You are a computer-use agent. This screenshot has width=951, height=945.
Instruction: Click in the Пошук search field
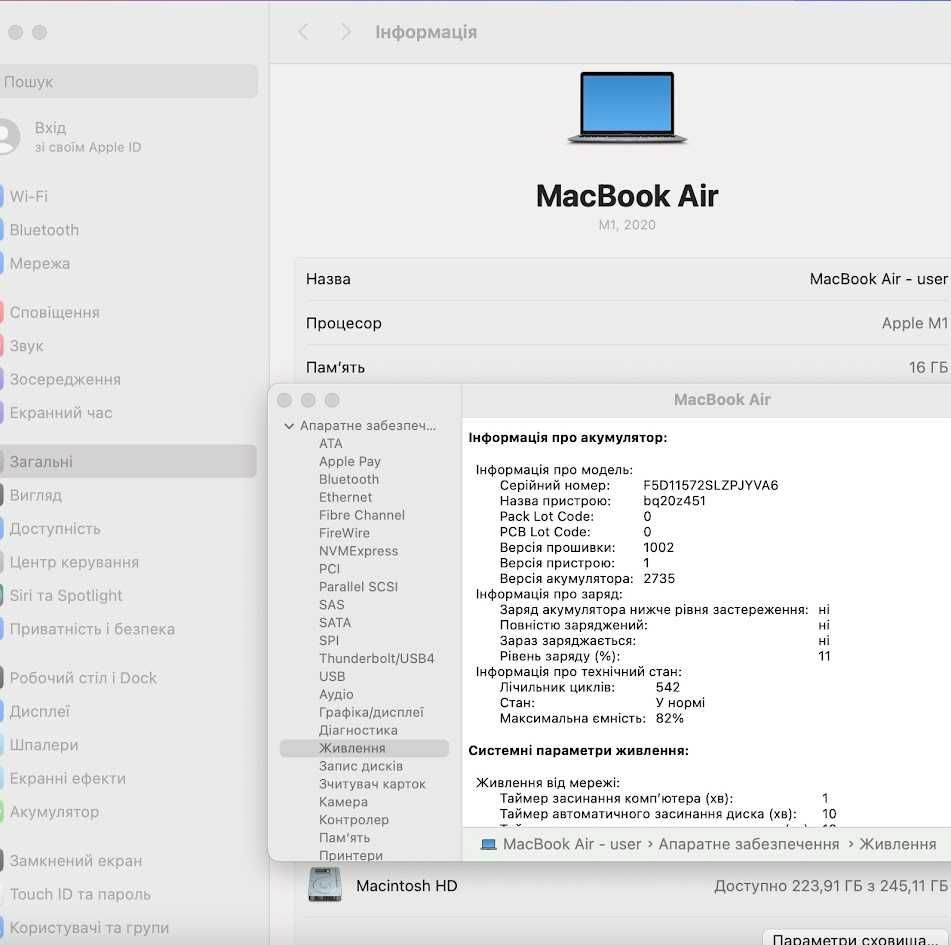tap(128, 81)
